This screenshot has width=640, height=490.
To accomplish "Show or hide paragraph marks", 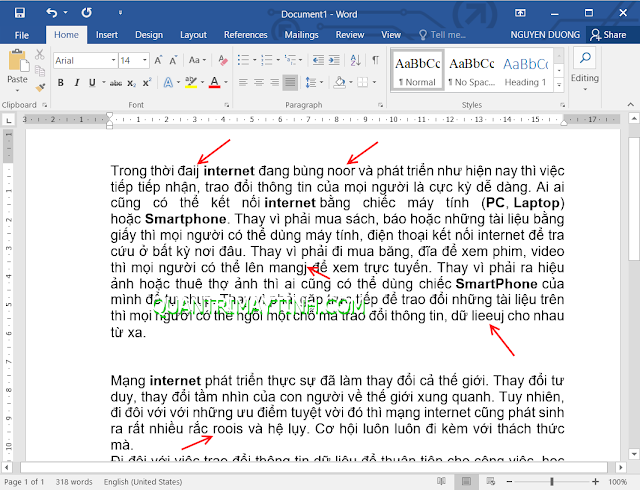I will (375, 60).
